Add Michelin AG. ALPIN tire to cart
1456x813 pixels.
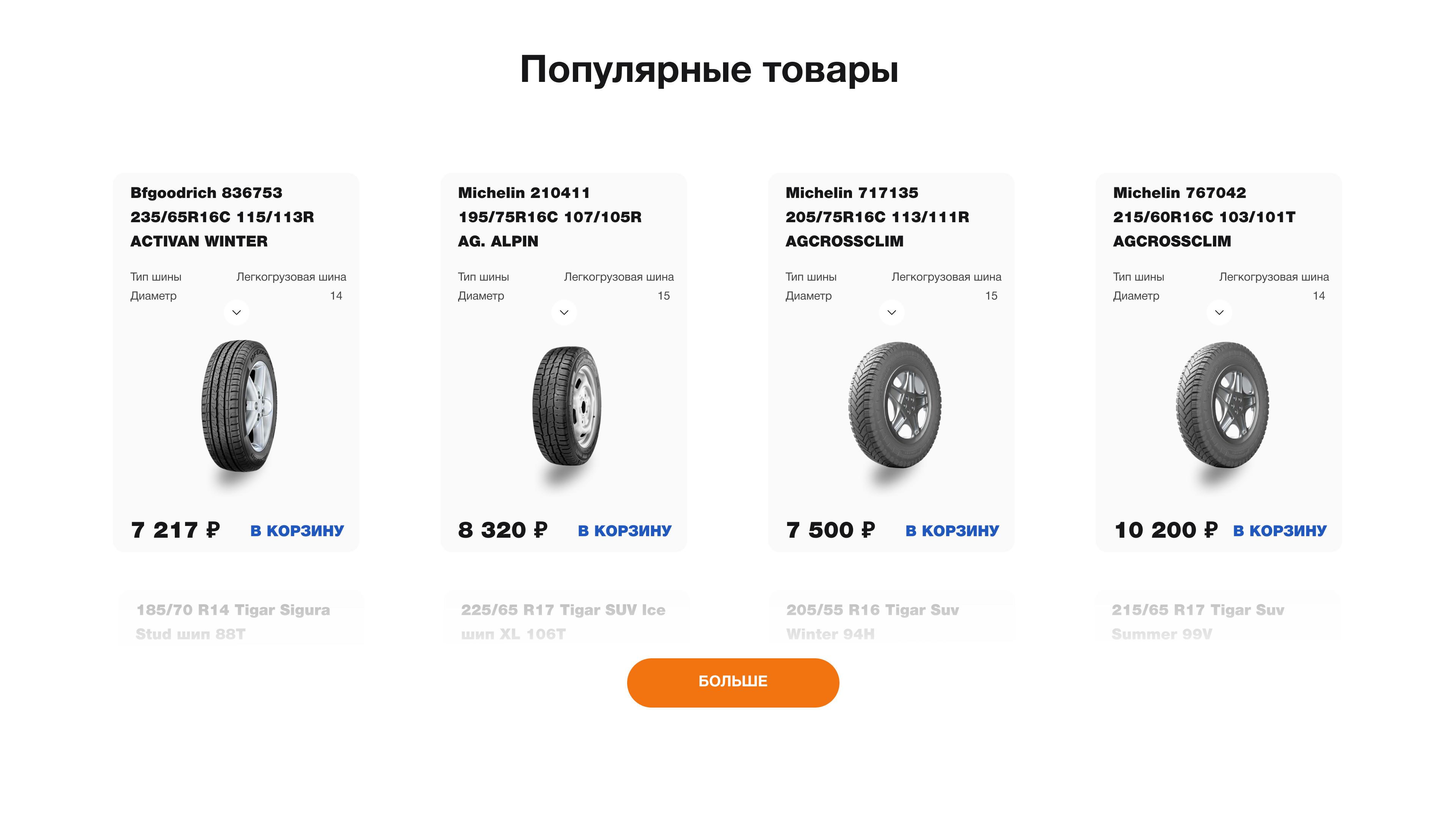pos(624,530)
